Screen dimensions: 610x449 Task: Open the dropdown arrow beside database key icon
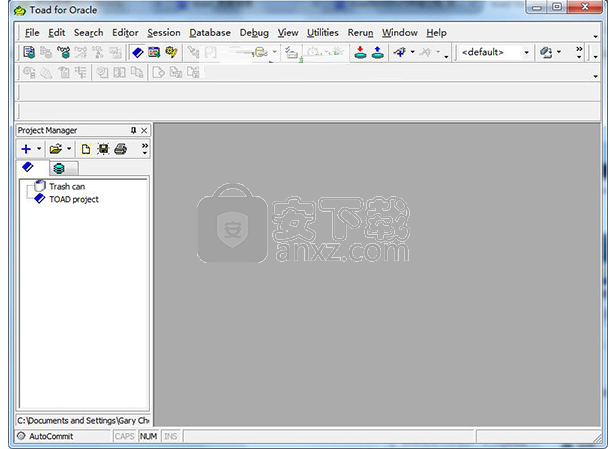click(274, 52)
